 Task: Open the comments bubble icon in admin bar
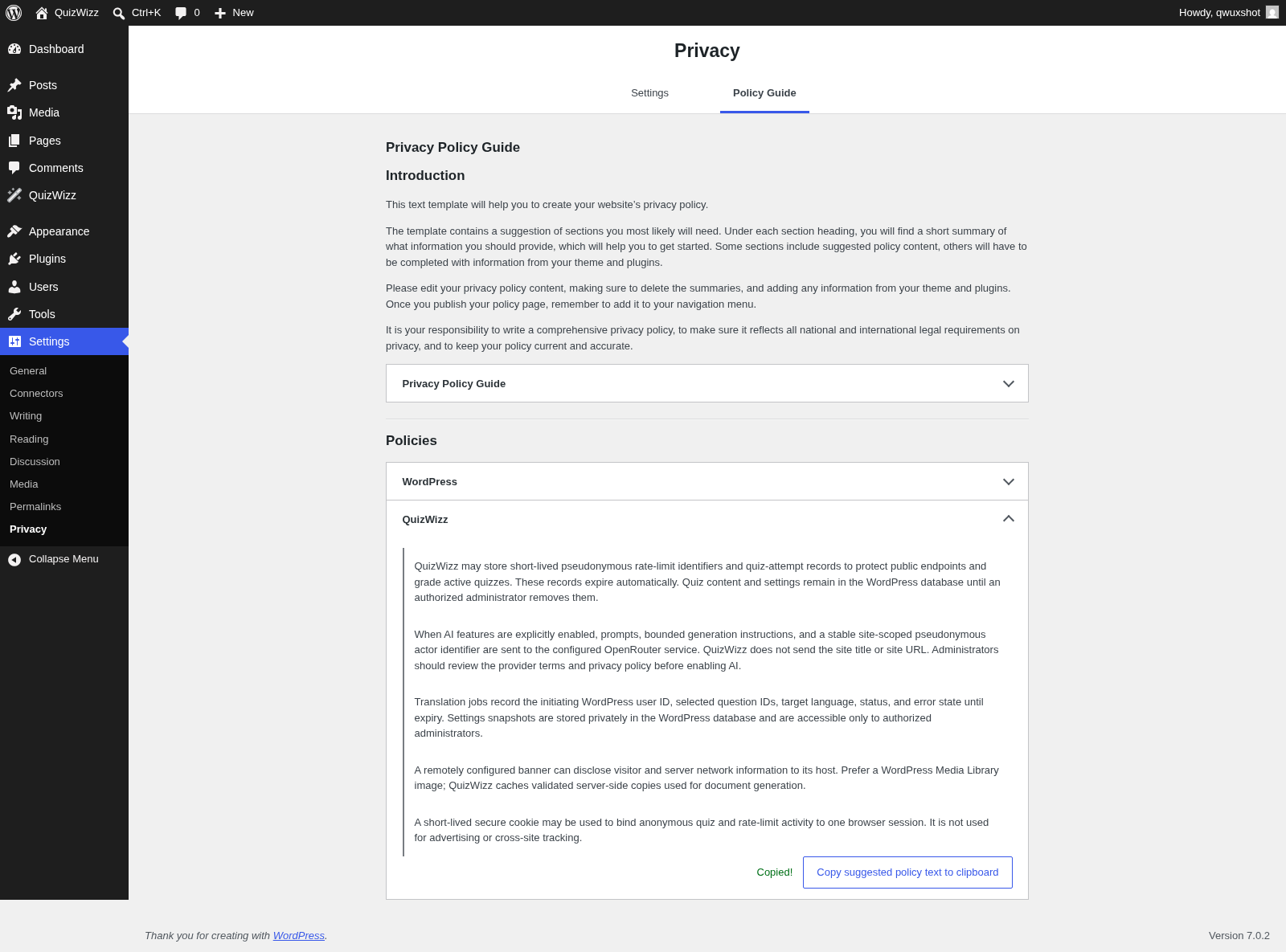click(181, 13)
